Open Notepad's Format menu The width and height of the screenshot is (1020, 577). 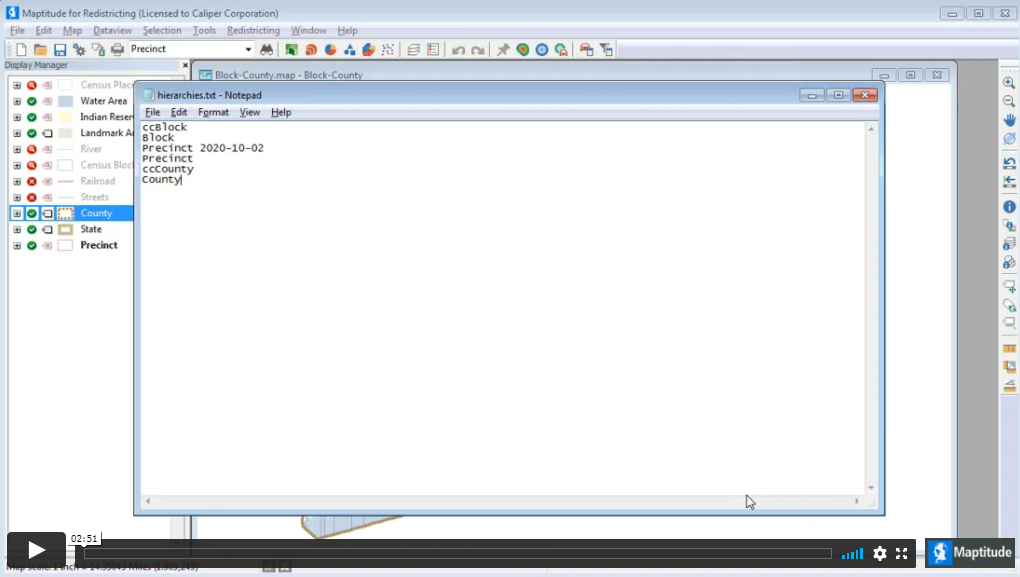(213, 112)
